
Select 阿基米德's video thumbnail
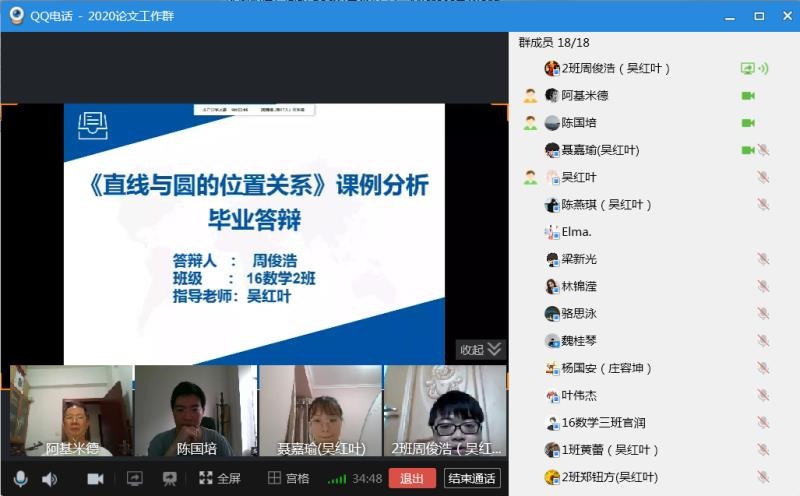[71, 411]
